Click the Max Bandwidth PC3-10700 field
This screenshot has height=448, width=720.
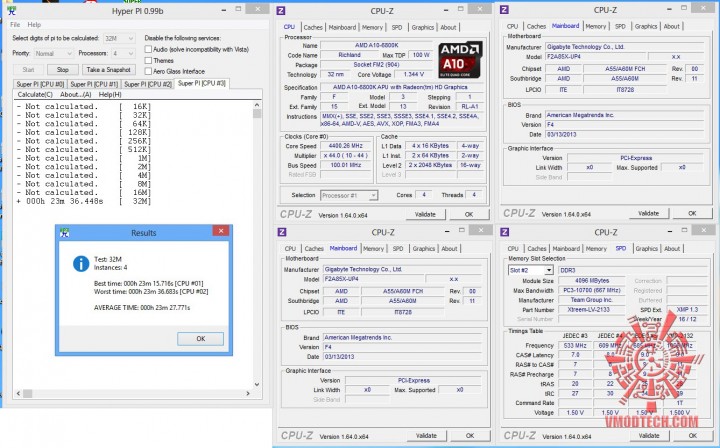click(591, 290)
